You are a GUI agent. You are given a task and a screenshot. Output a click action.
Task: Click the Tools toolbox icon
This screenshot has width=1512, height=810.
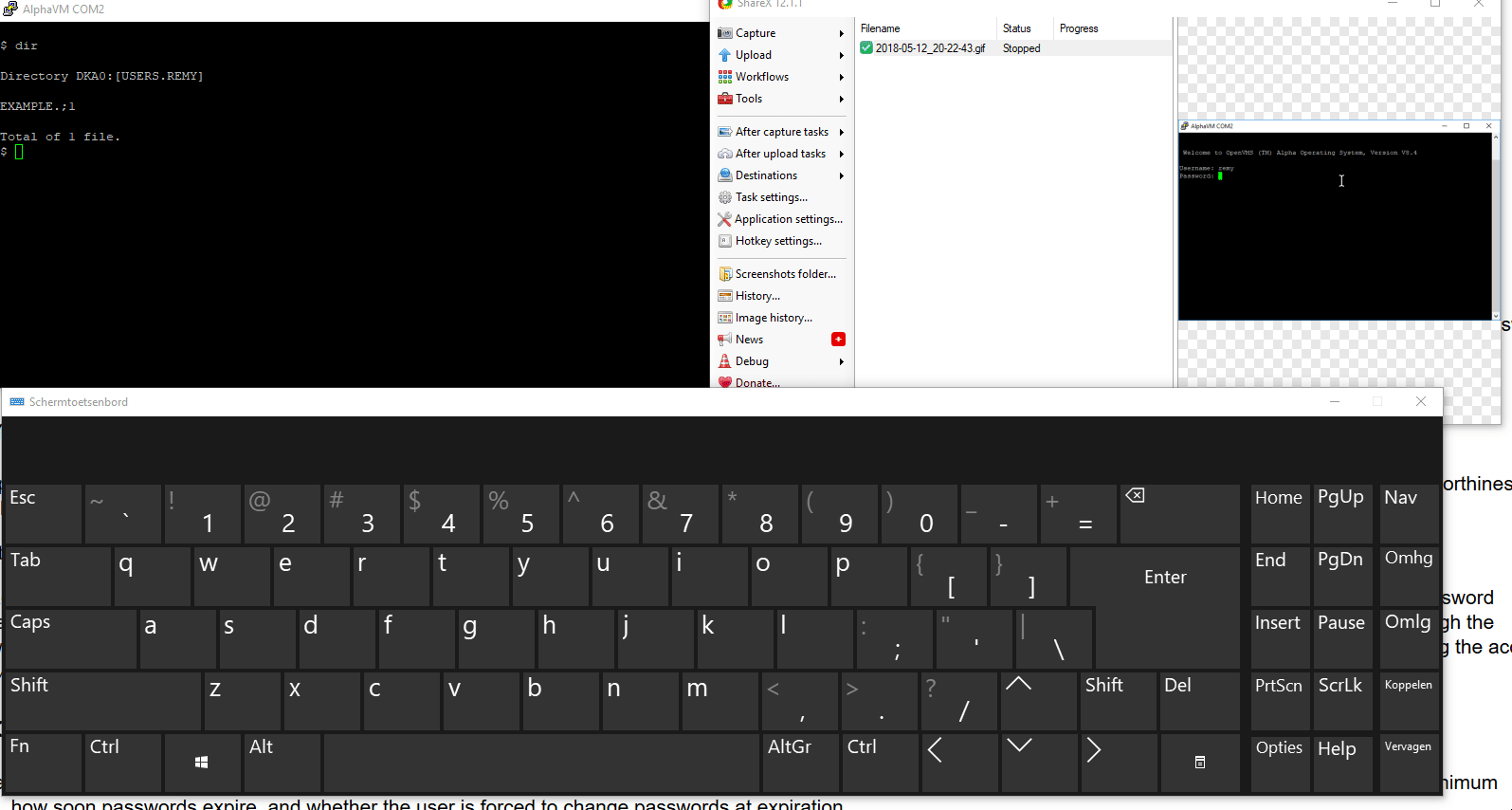[x=724, y=99]
